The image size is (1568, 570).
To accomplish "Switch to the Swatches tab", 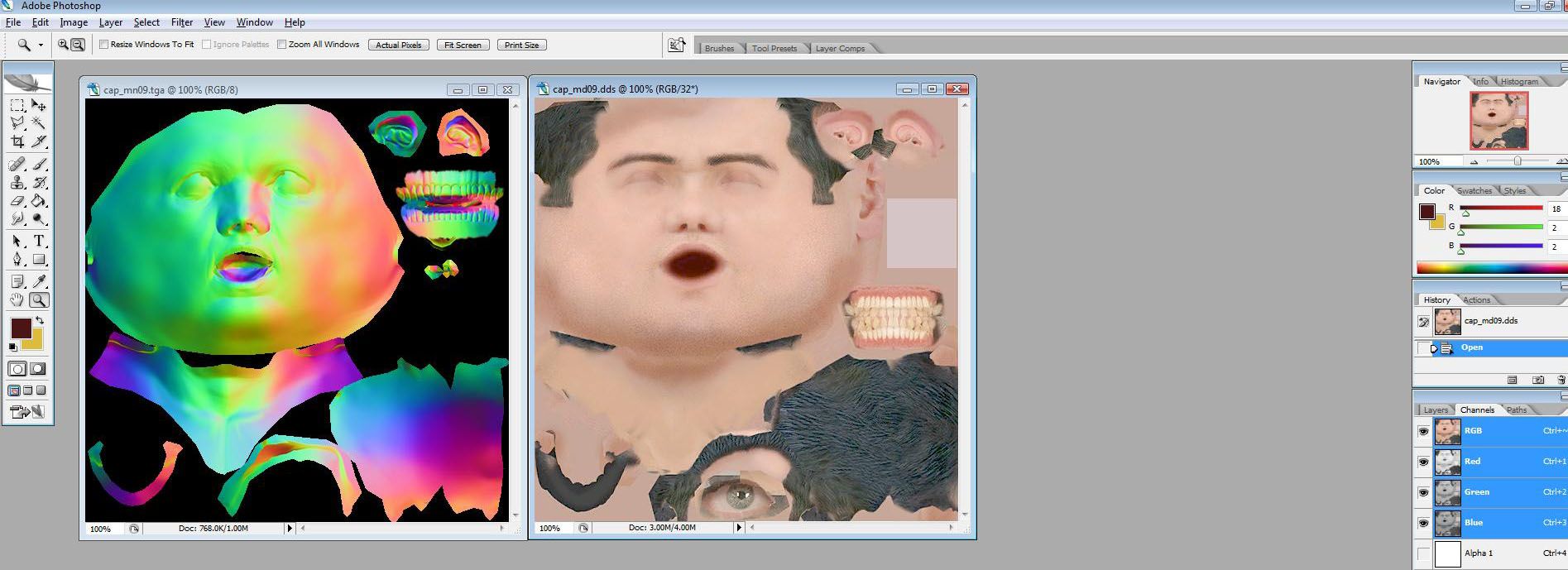I will [1474, 191].
